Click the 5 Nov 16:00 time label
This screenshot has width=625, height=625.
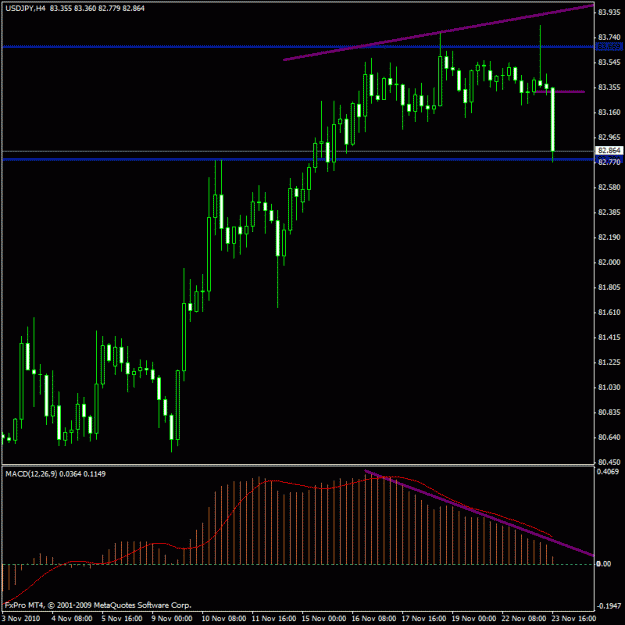(122, 619)
